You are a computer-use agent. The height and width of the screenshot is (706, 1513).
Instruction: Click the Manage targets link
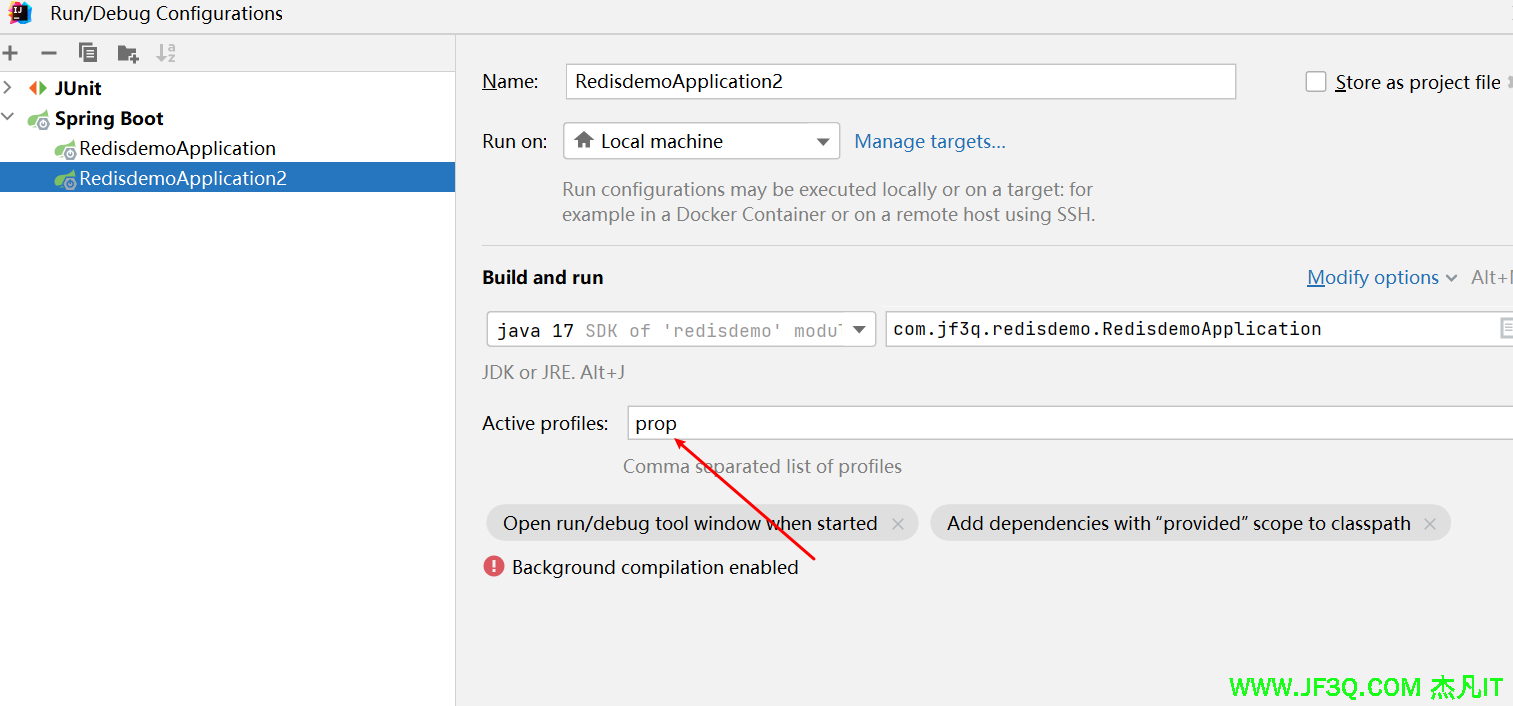[x=929, y=141]
